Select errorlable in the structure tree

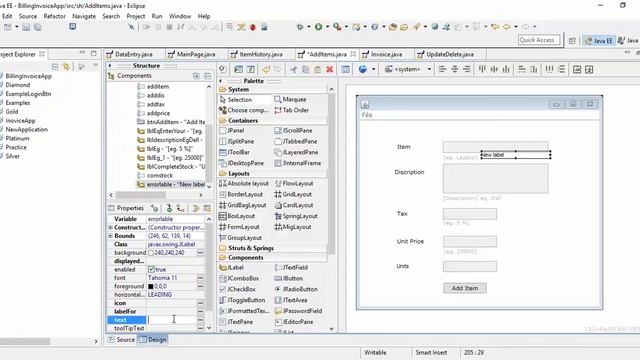pos(171,184)
